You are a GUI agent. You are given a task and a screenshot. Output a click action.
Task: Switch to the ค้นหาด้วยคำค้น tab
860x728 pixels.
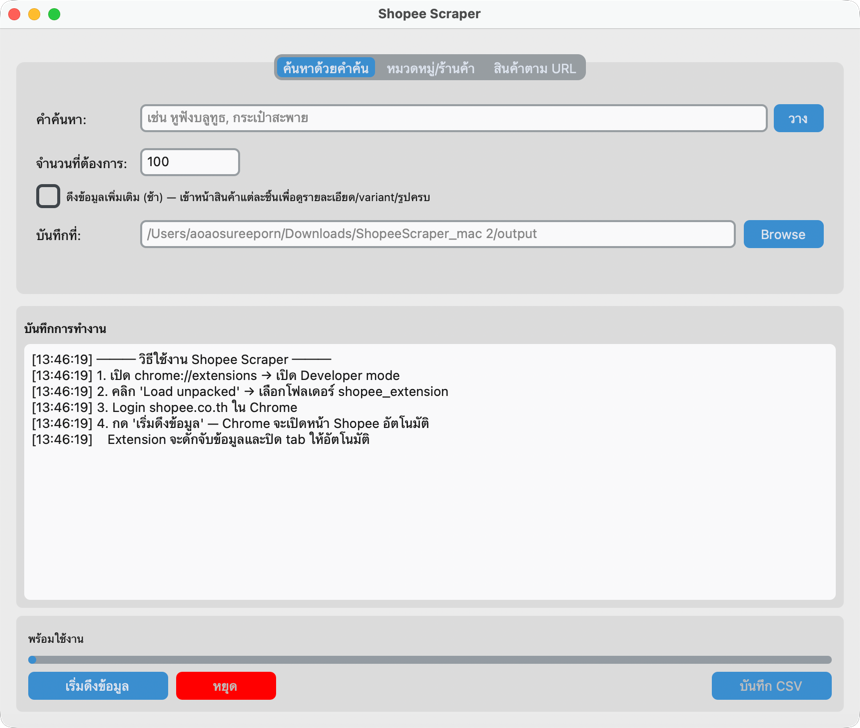[326, 68]
